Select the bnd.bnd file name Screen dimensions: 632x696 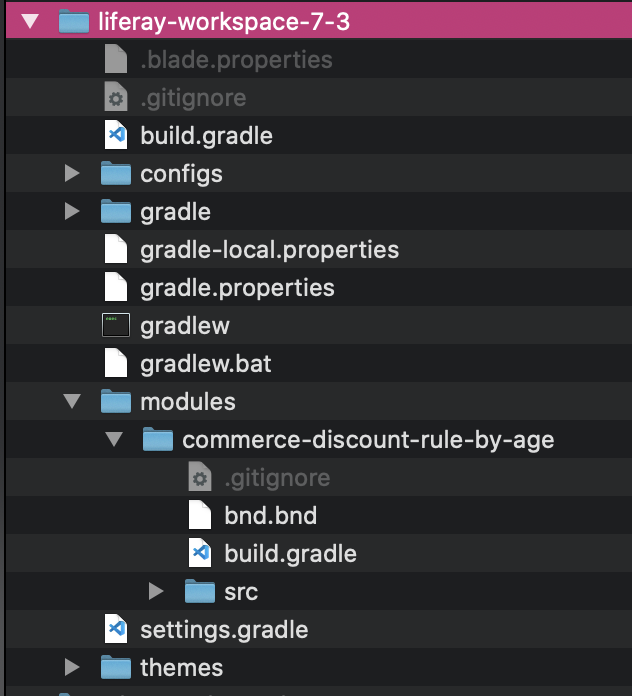point(271,516)
